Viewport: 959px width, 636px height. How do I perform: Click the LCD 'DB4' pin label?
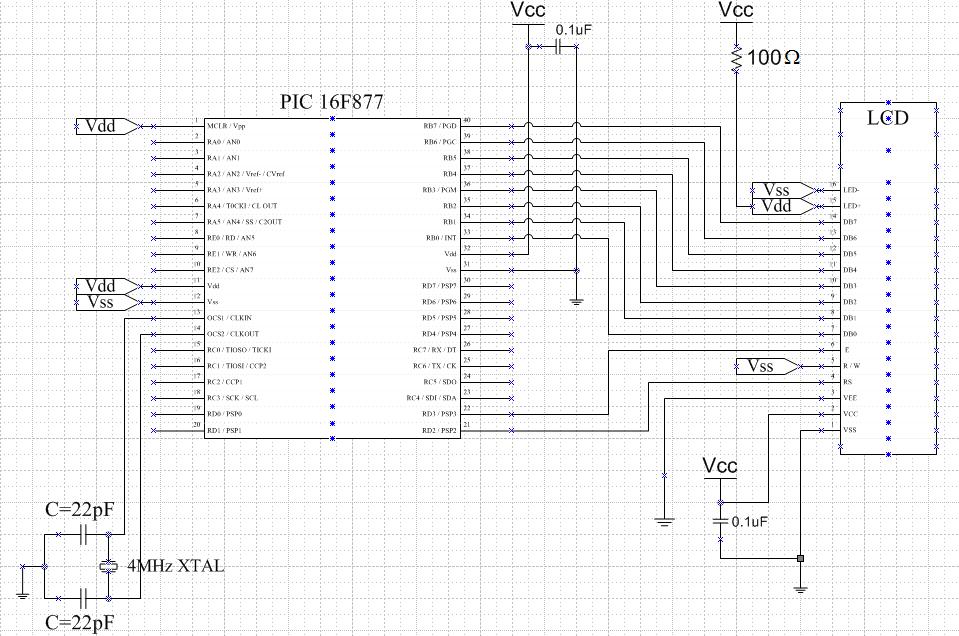[850, 270]
